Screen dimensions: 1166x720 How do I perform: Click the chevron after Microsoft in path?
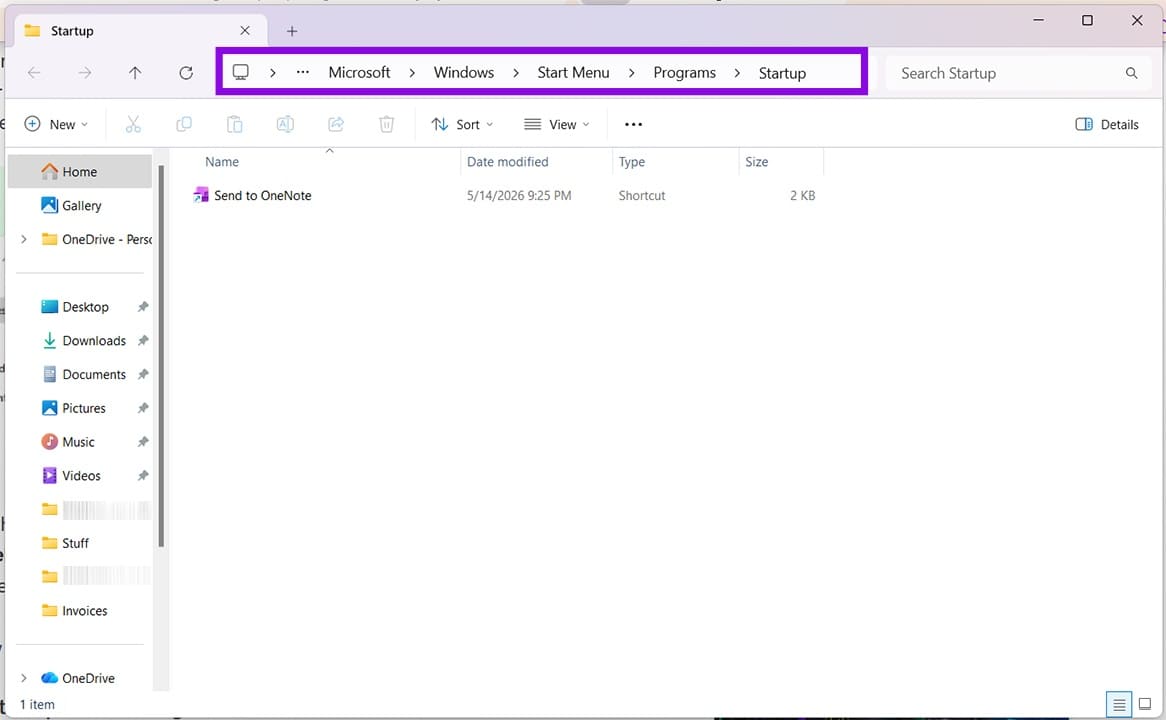coord(412,73)
